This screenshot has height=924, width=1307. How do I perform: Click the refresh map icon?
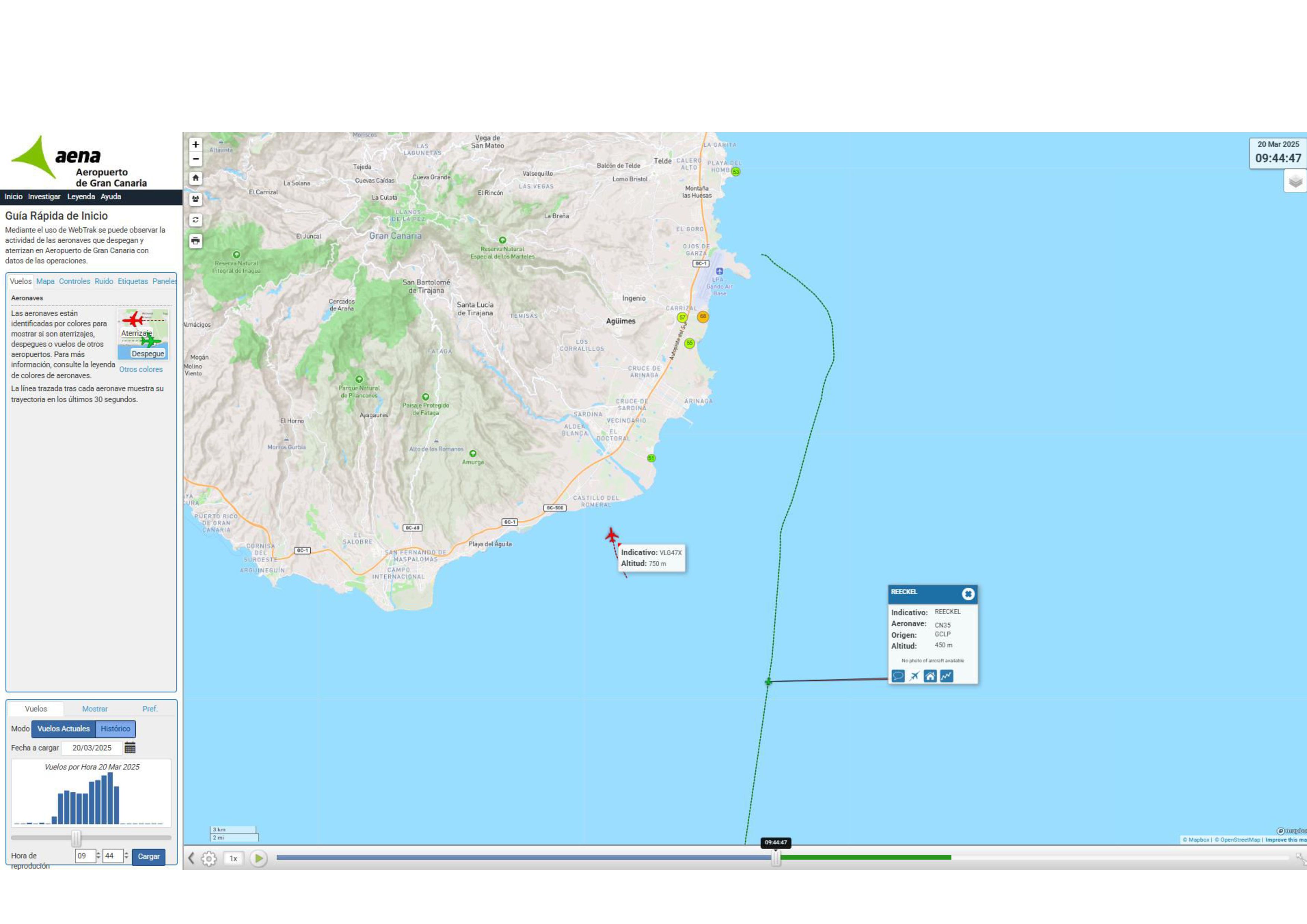pyautogui.click(x=195, y=220)
